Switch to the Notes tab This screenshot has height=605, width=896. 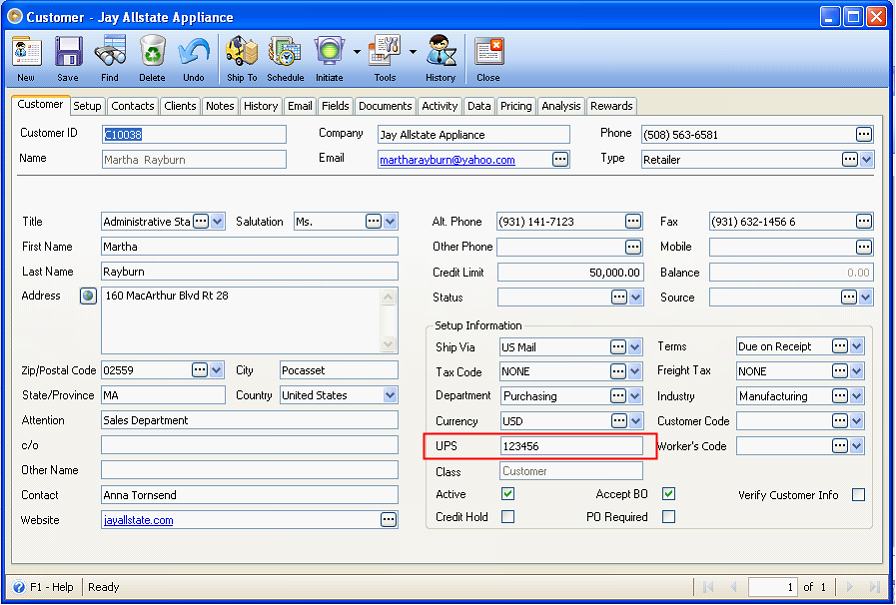220,106
